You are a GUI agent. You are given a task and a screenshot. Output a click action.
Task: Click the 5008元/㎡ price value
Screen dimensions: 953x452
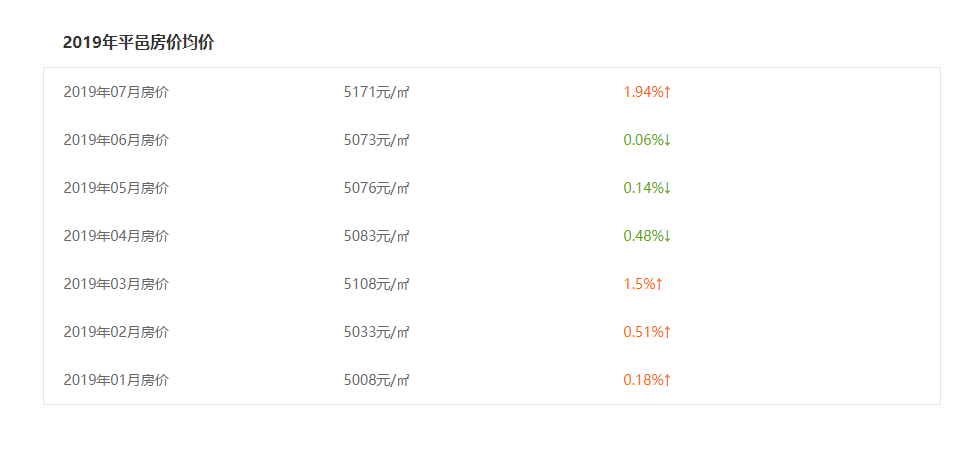(x=377, y=380)
